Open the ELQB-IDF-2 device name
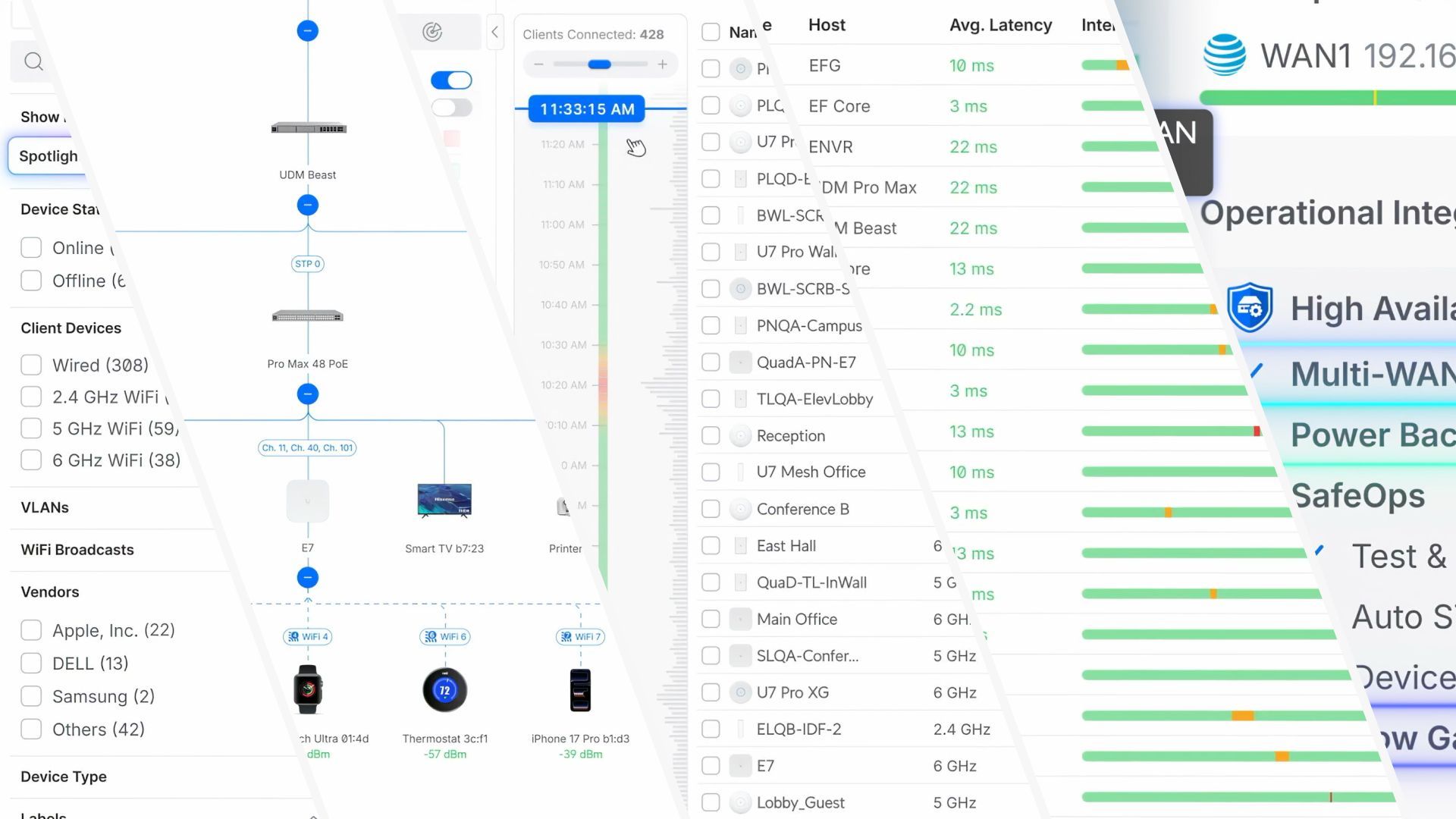1456x819 pixels. (799, 730)
